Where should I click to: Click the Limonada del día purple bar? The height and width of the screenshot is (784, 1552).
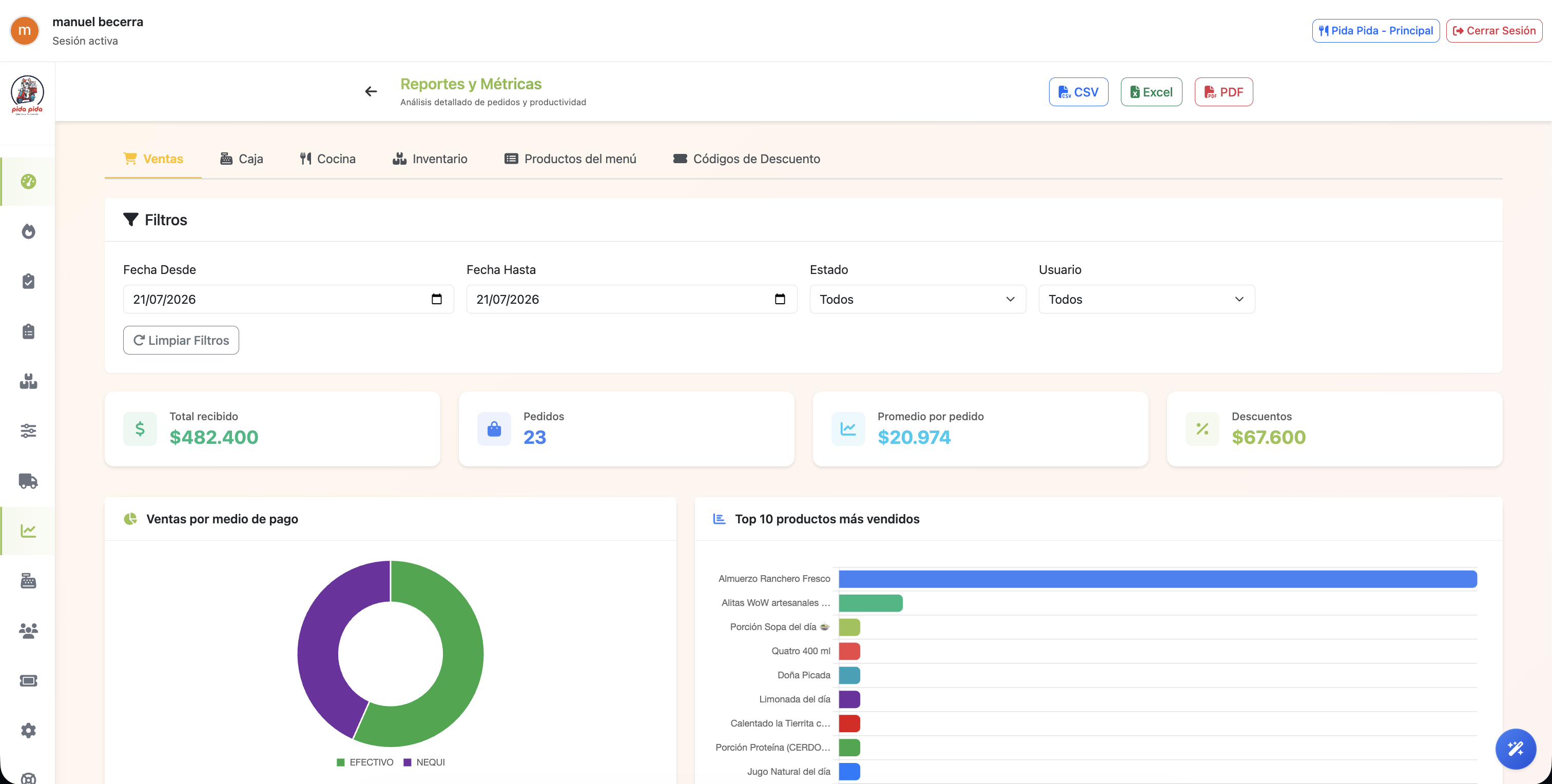click(849, 700)
